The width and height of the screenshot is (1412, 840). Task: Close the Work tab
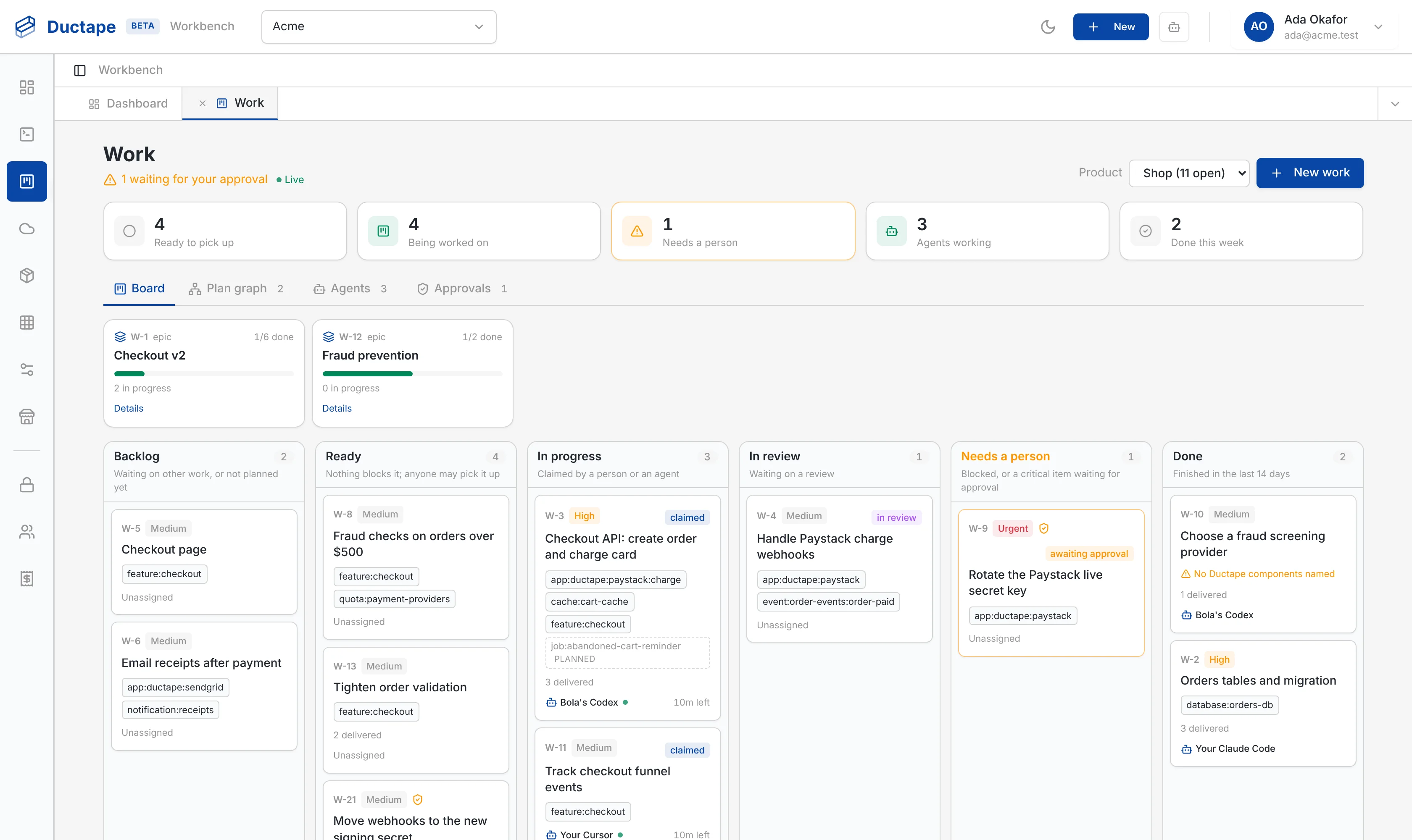tap(202, 103)
